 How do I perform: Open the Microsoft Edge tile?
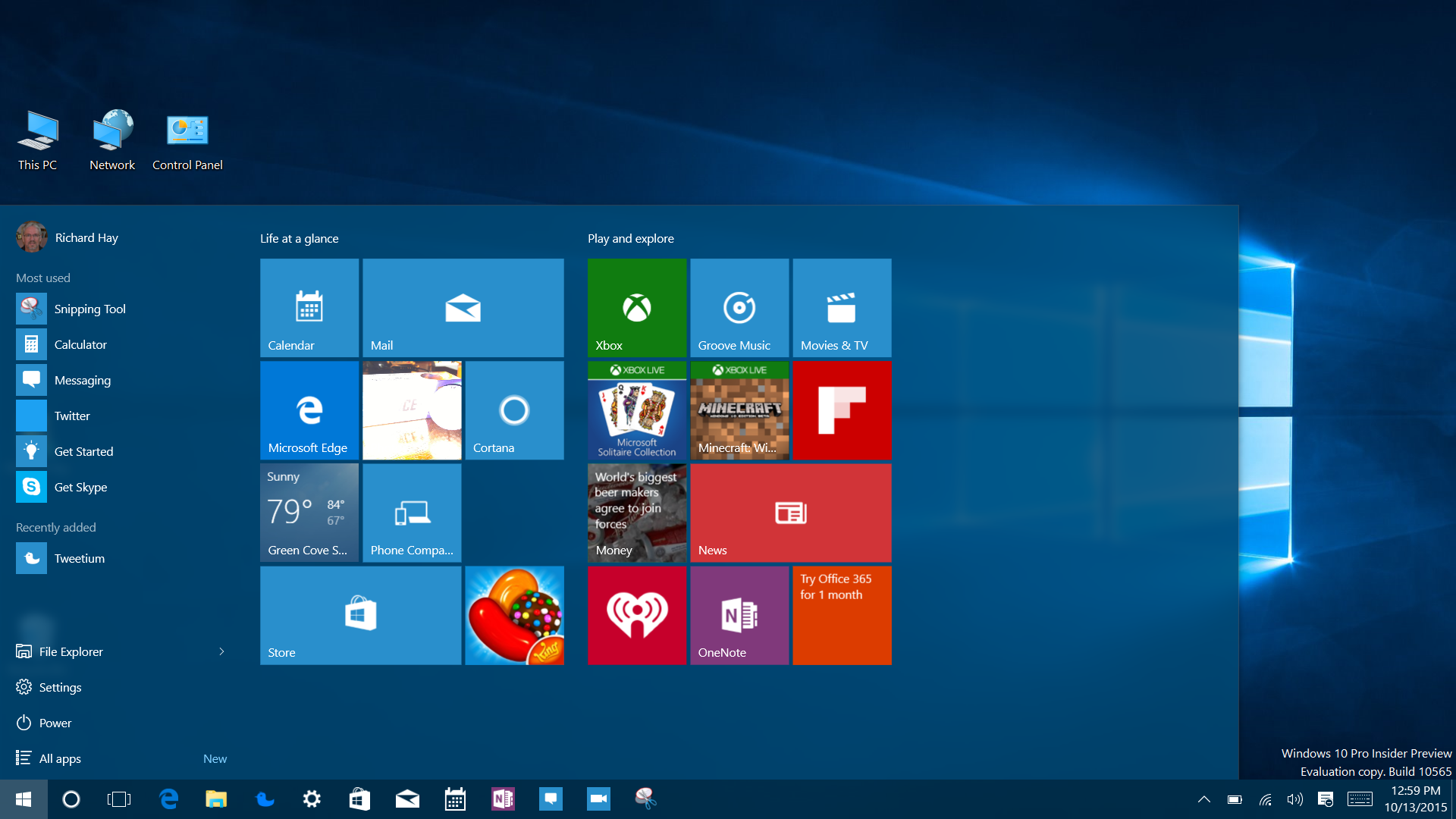(309, 409)
